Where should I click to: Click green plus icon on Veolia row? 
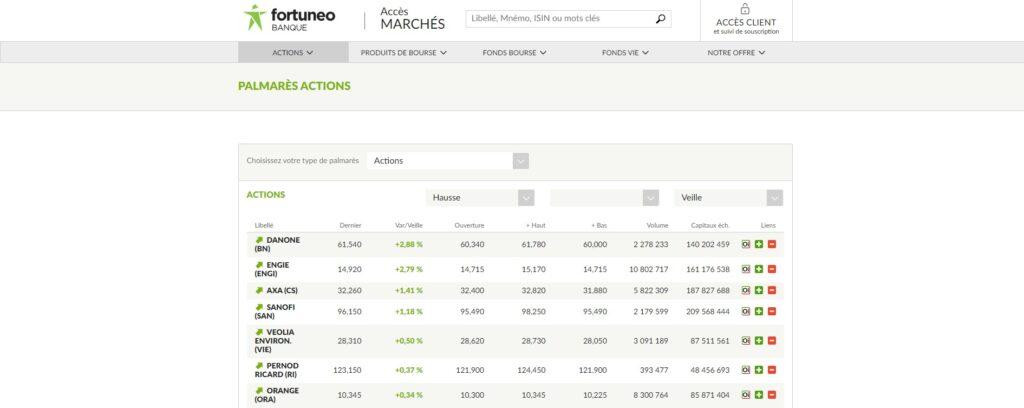pos(759,341)
